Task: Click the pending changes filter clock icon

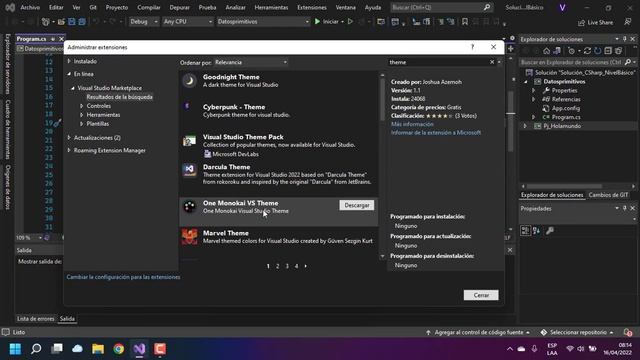Action: (x=571, y=51)
